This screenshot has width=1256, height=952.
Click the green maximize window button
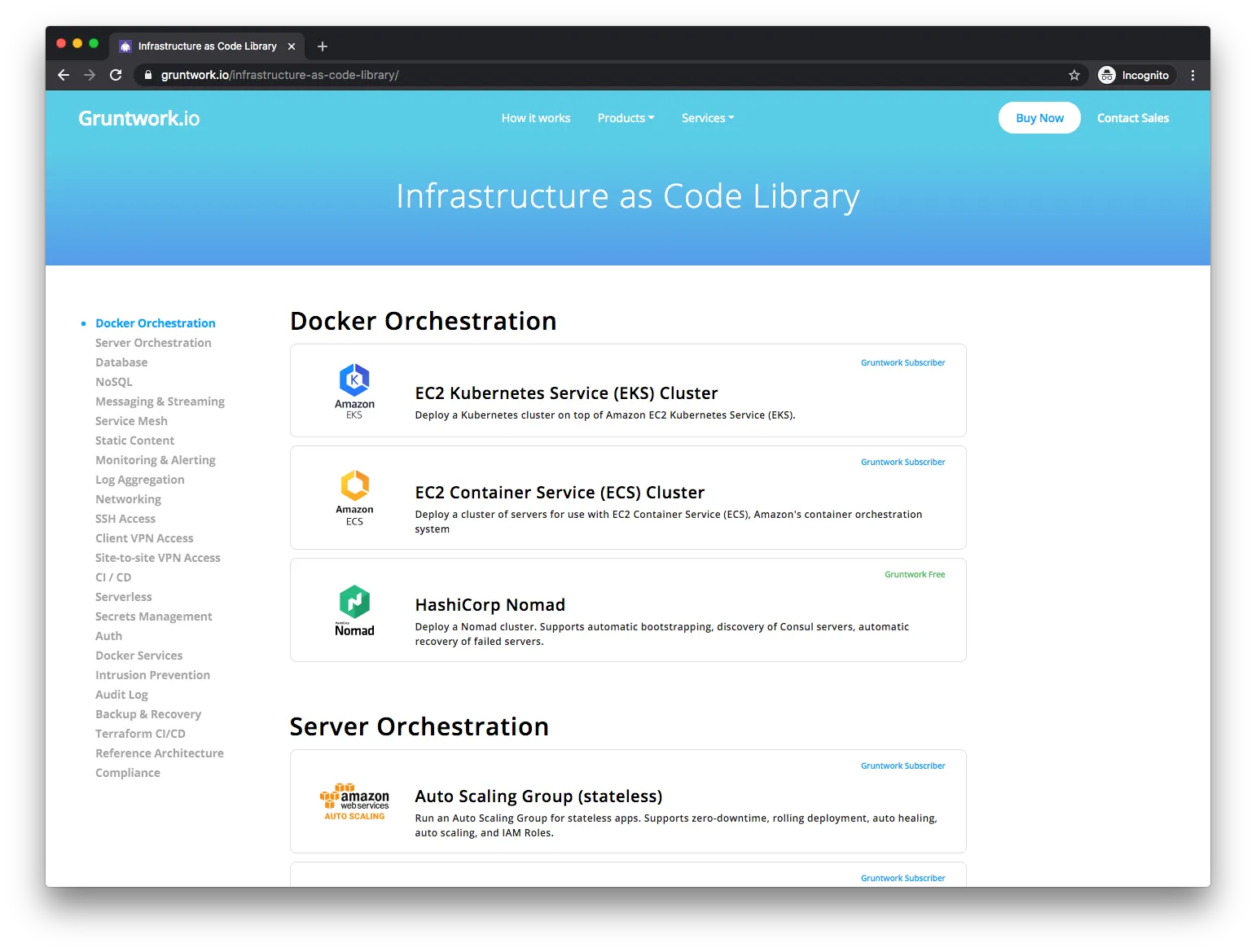pyautogui.click(x=94, y=43)
